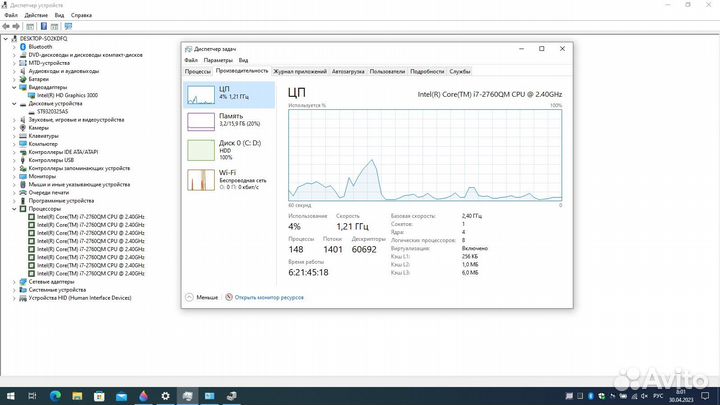Image resolution: width=720 pixels, height=405 pixels.
Task: Open Действие menu in Device Manager
Action: pos(36,15)
